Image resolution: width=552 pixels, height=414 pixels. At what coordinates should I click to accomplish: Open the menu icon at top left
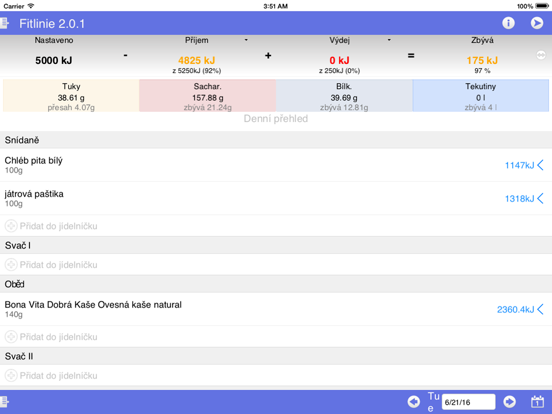[x=4, y=24]
